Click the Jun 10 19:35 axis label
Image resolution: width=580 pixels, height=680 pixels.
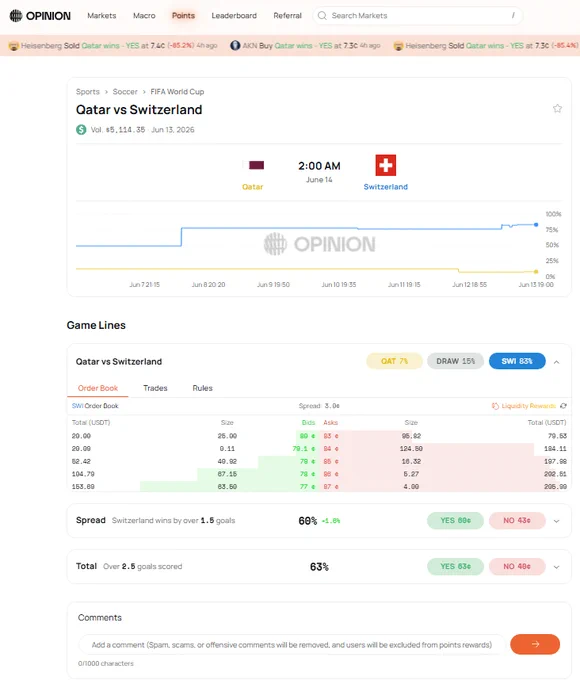pyautogui.click(x=339, y=285)
